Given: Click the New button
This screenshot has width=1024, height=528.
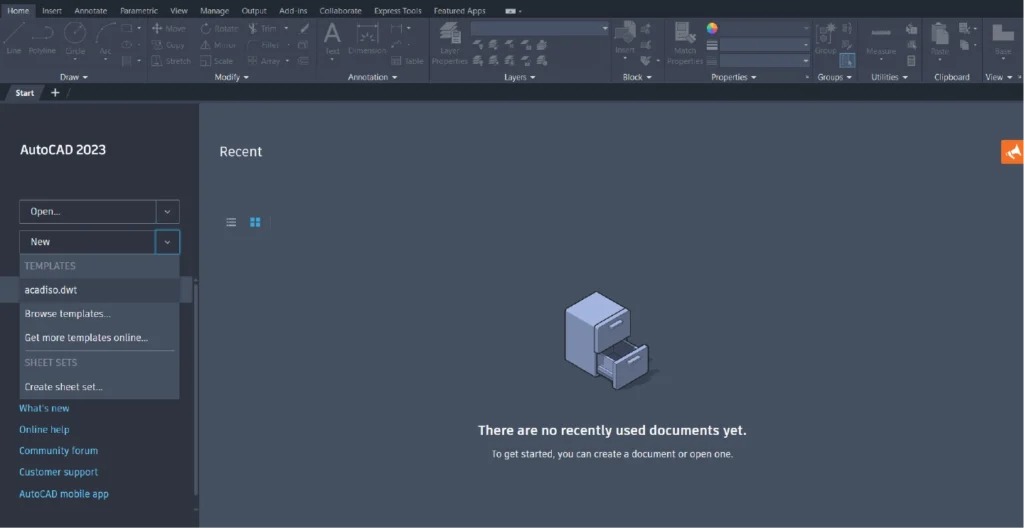Looking at the screenshot, I should [x=88, y=242].
